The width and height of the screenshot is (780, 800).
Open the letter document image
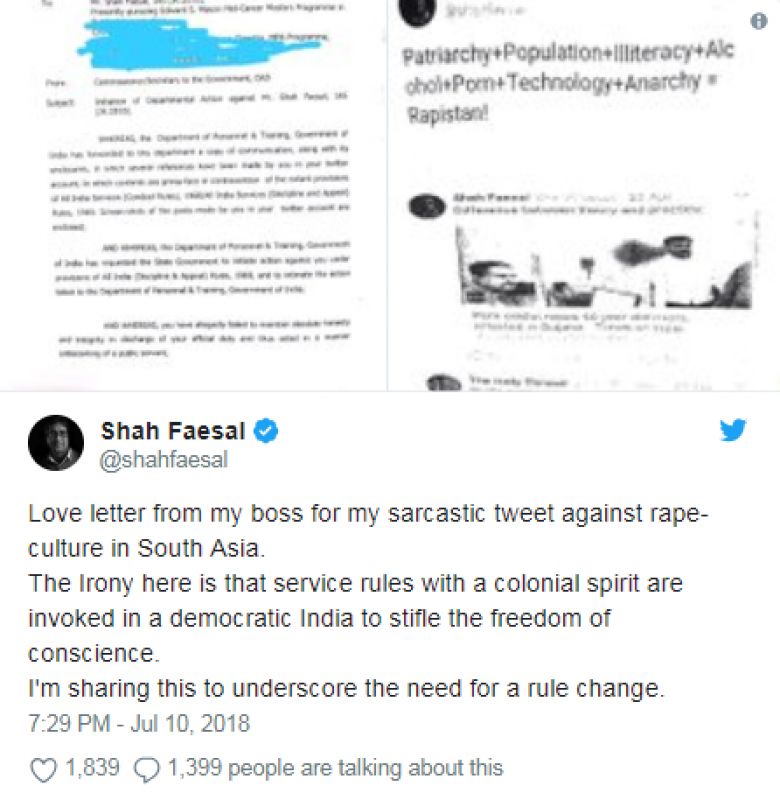193,195
